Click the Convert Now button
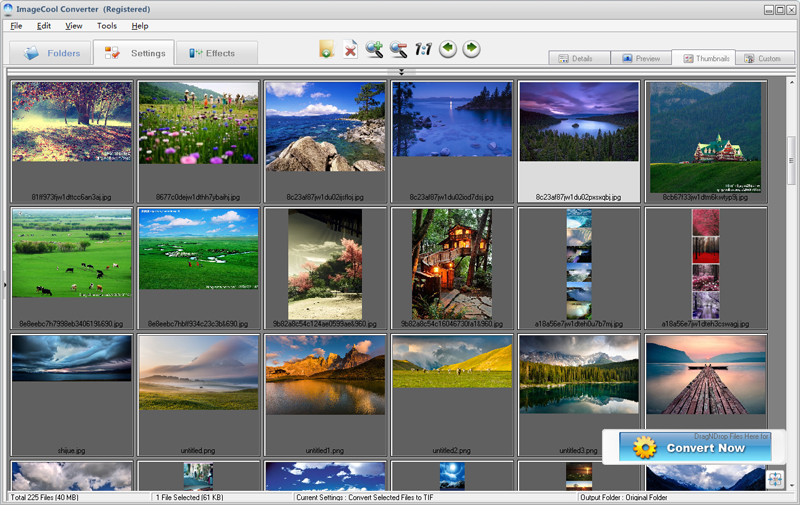The width and height of the screenshot is (800, 505). tap(695, 447)
